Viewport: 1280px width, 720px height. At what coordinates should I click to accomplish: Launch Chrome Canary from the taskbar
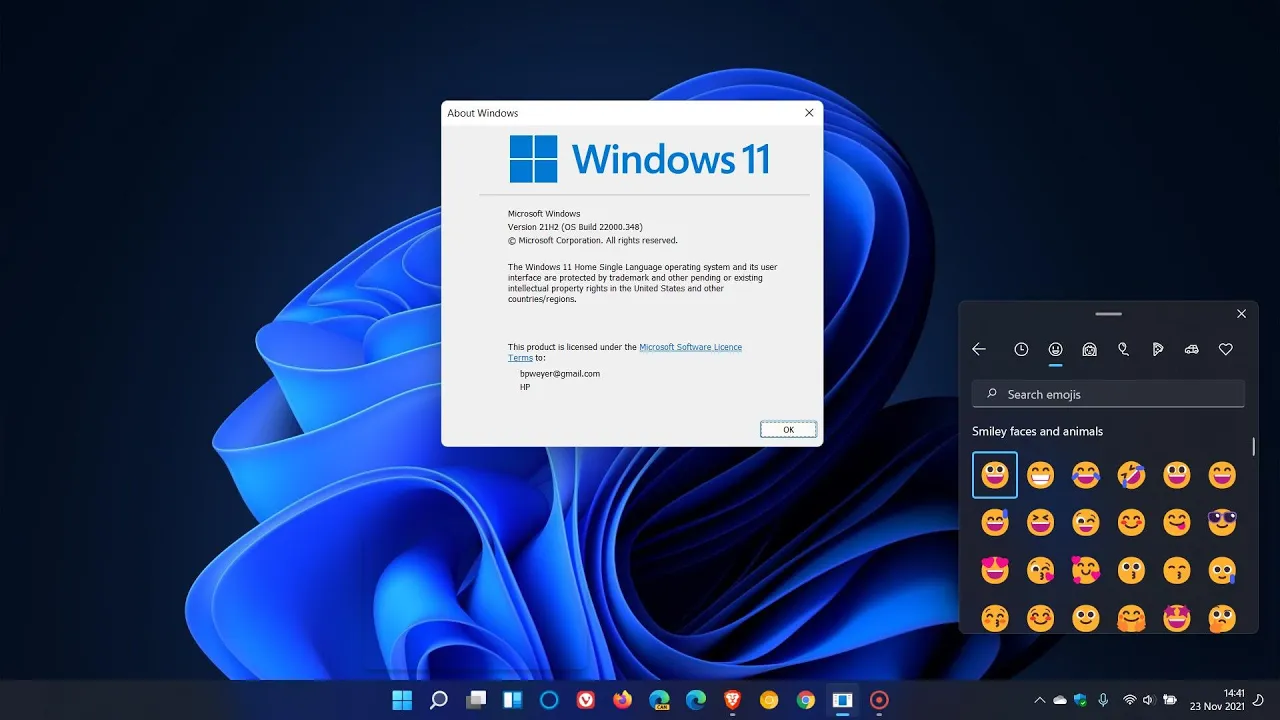click(769, 700)
